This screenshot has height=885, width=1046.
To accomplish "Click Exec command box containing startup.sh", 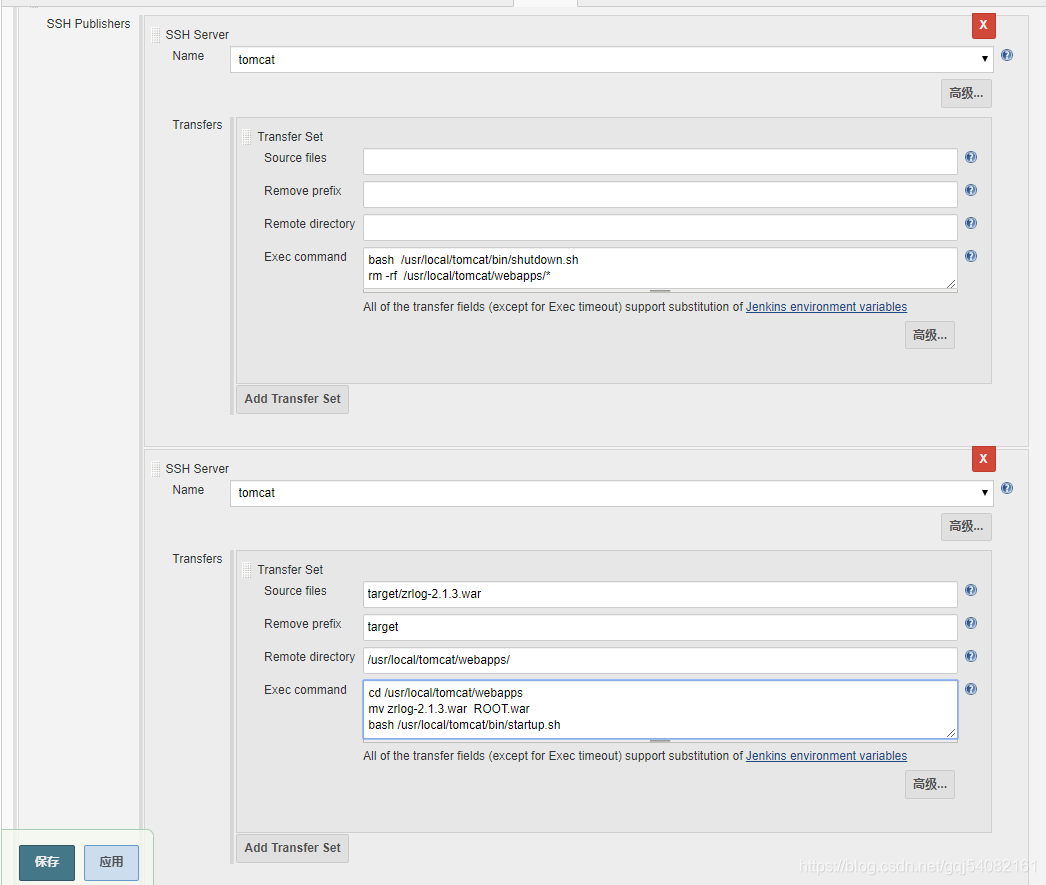I will point(660,710).
